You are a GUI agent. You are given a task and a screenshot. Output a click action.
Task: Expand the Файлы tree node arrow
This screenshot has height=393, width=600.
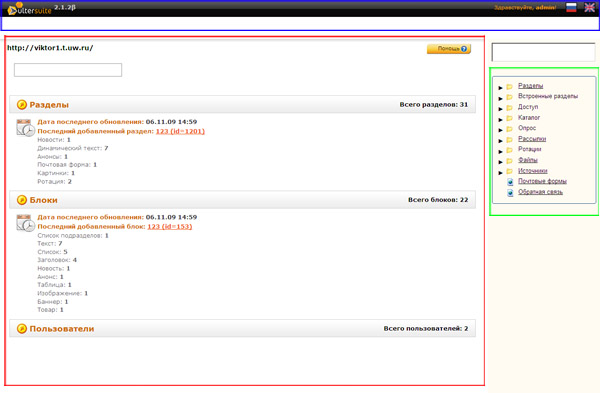pyautogui.click(x=500, y=162)
